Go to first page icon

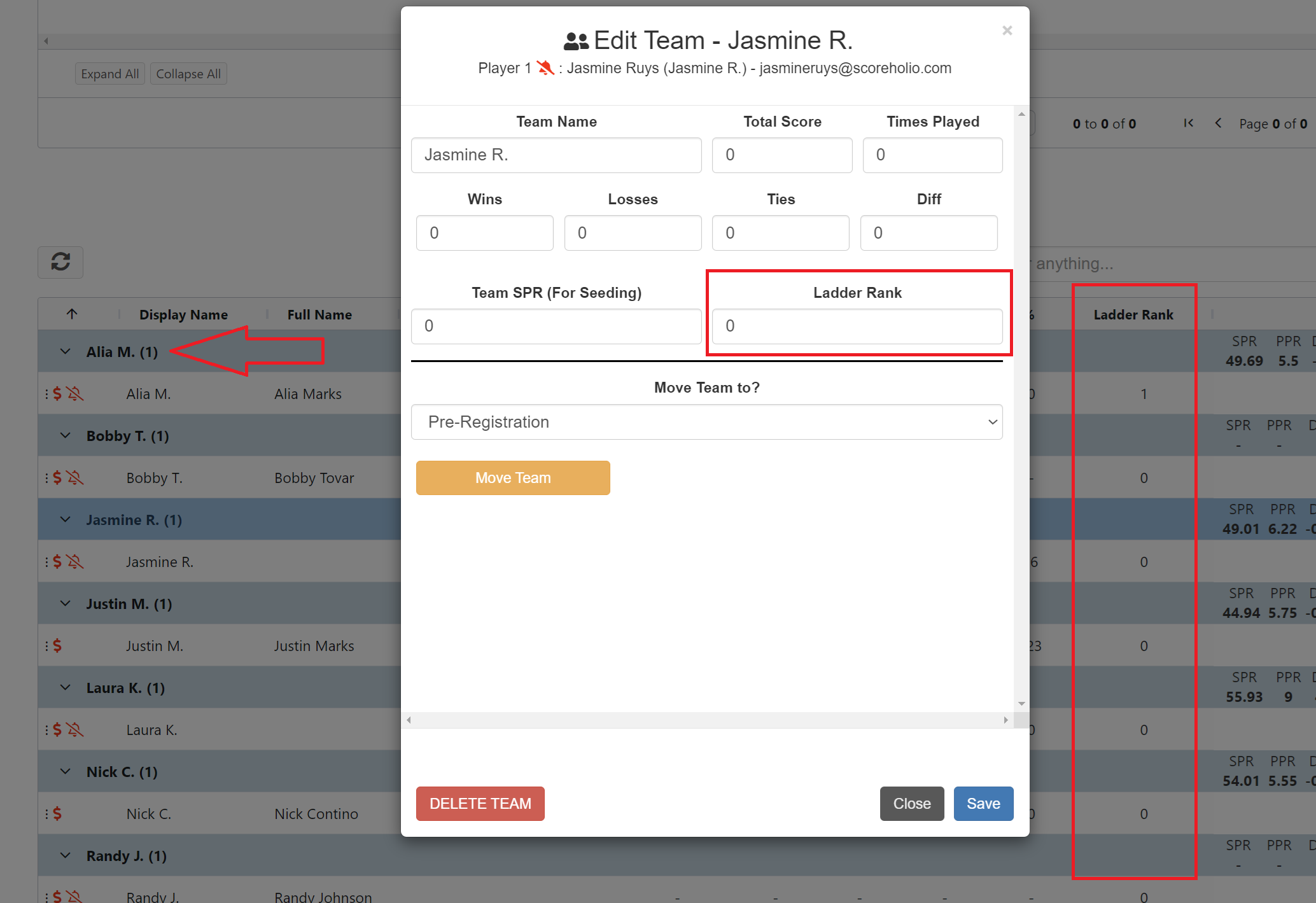click(x=1188, y=123)
